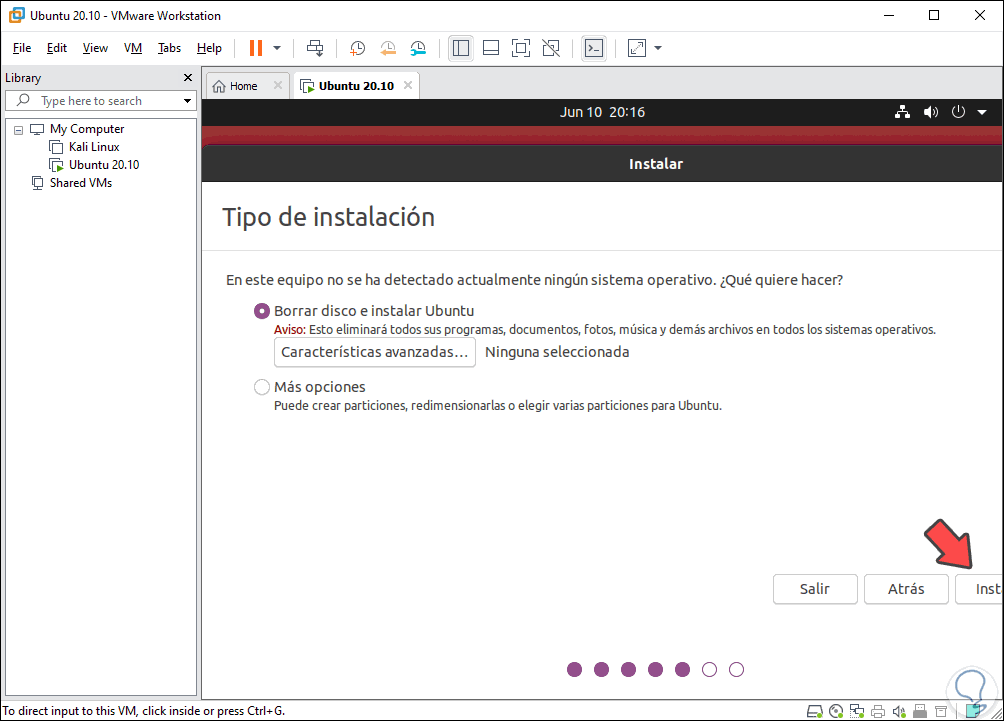Open the snapshot manager
Image resolution: width=1004 pixels, height=721 pixels.
[x=418, y=48]
